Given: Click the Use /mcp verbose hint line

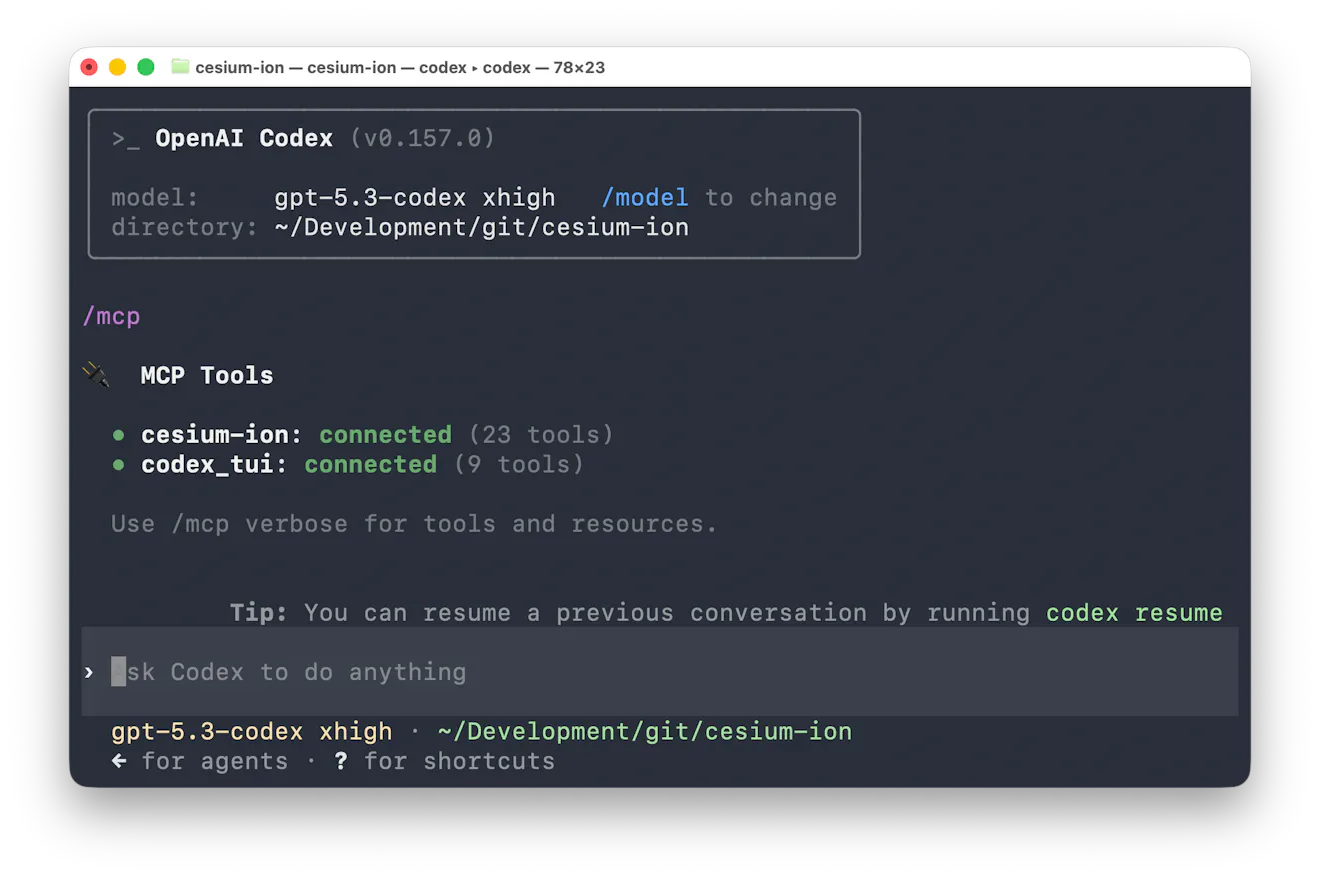Looking at the screenshot, I should 415,524.
